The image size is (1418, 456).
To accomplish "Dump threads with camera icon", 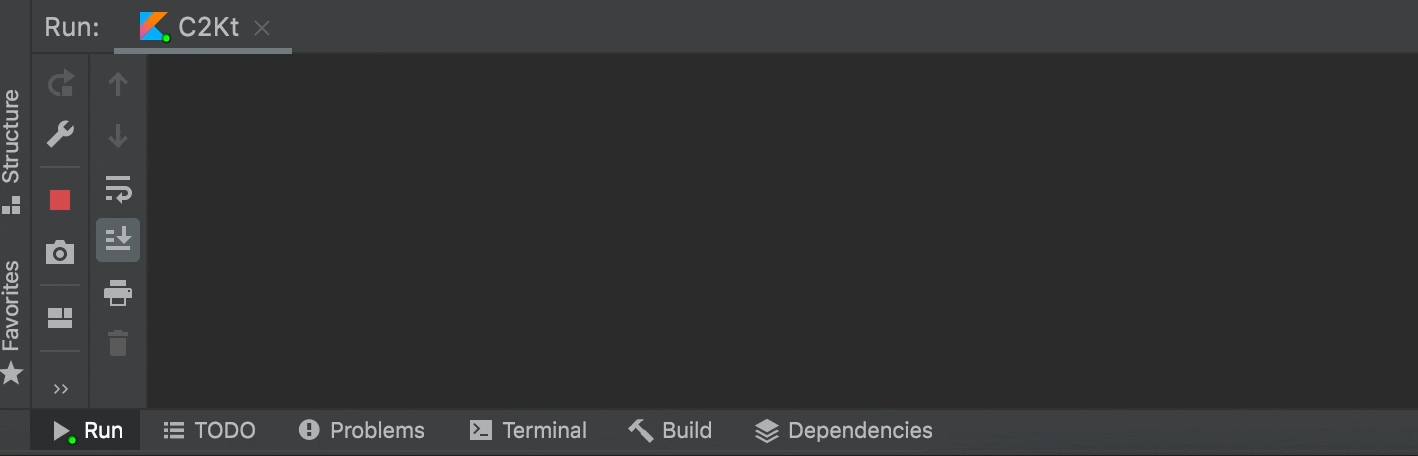I will click(60, 252).
